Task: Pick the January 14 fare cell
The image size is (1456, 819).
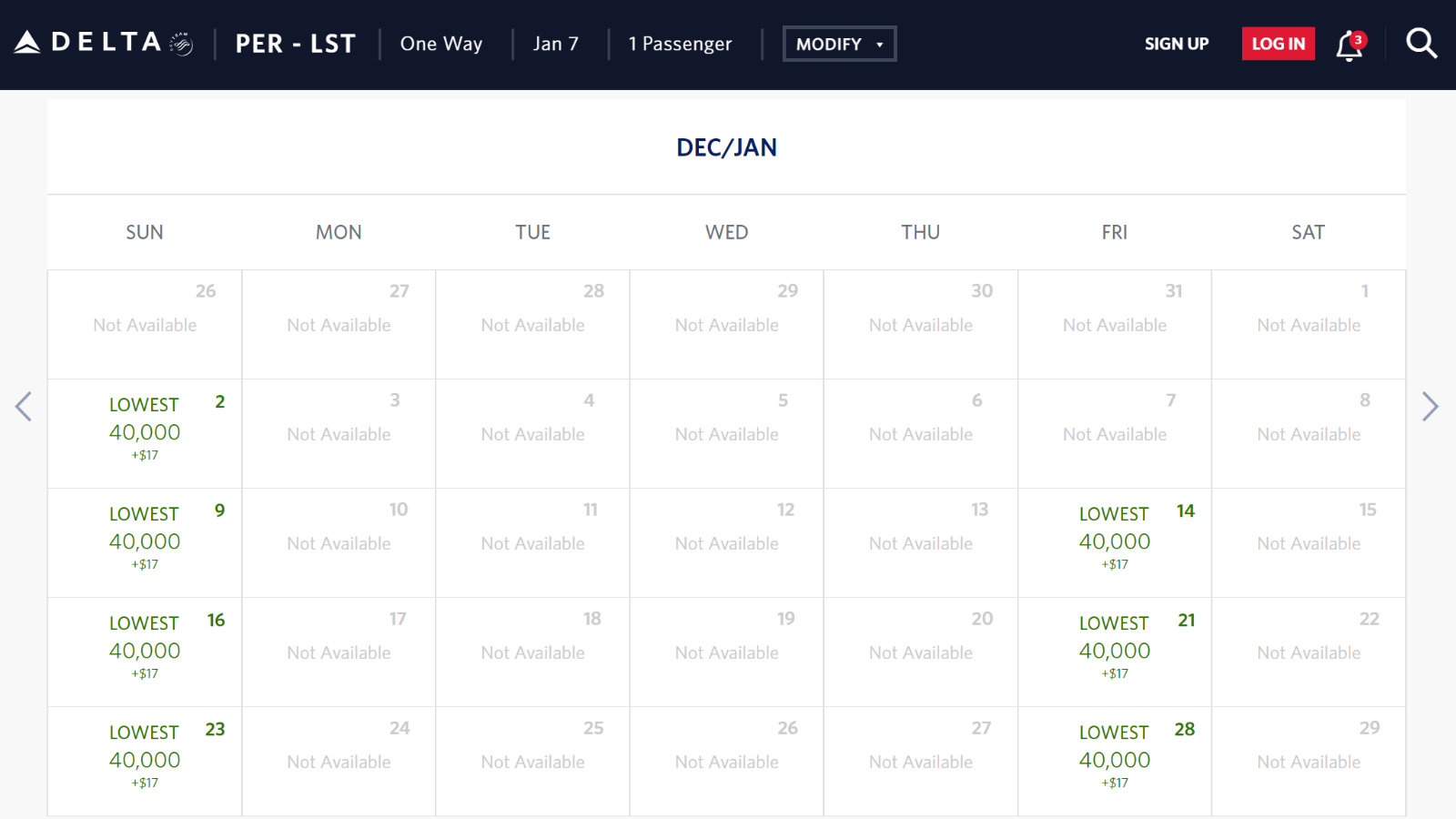Action: (x=1115, y=543)
